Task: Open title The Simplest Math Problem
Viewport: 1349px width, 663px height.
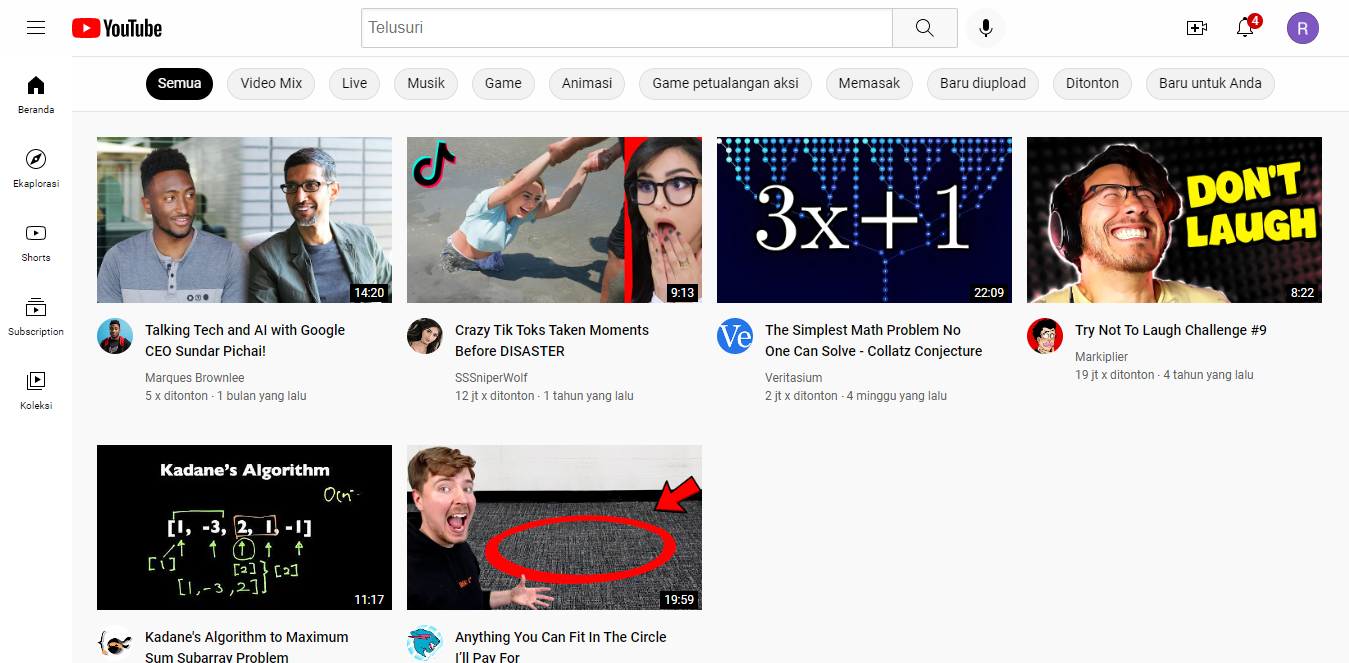Action: (873, 340)
